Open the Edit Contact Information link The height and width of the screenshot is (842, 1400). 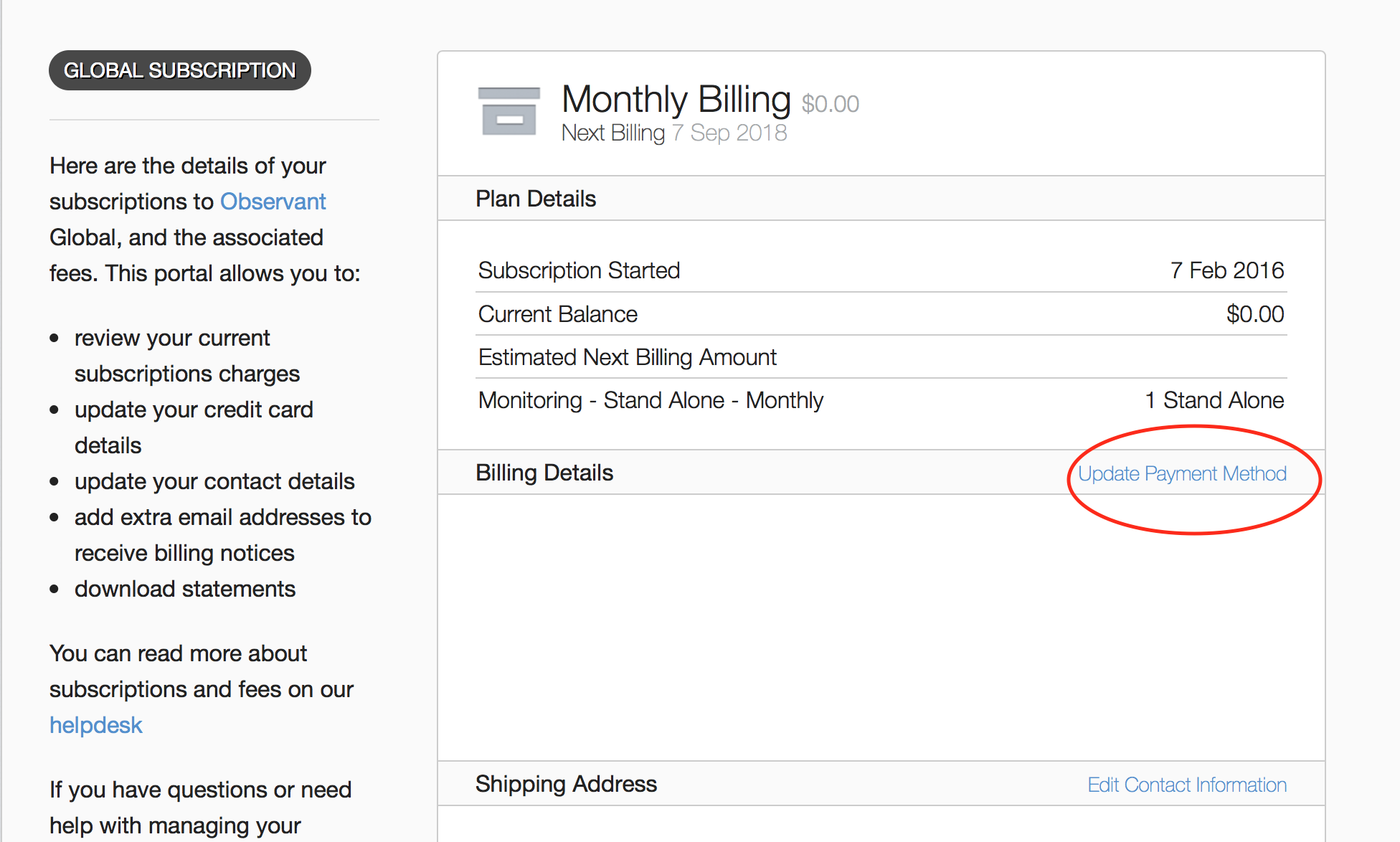point(1187,785)
